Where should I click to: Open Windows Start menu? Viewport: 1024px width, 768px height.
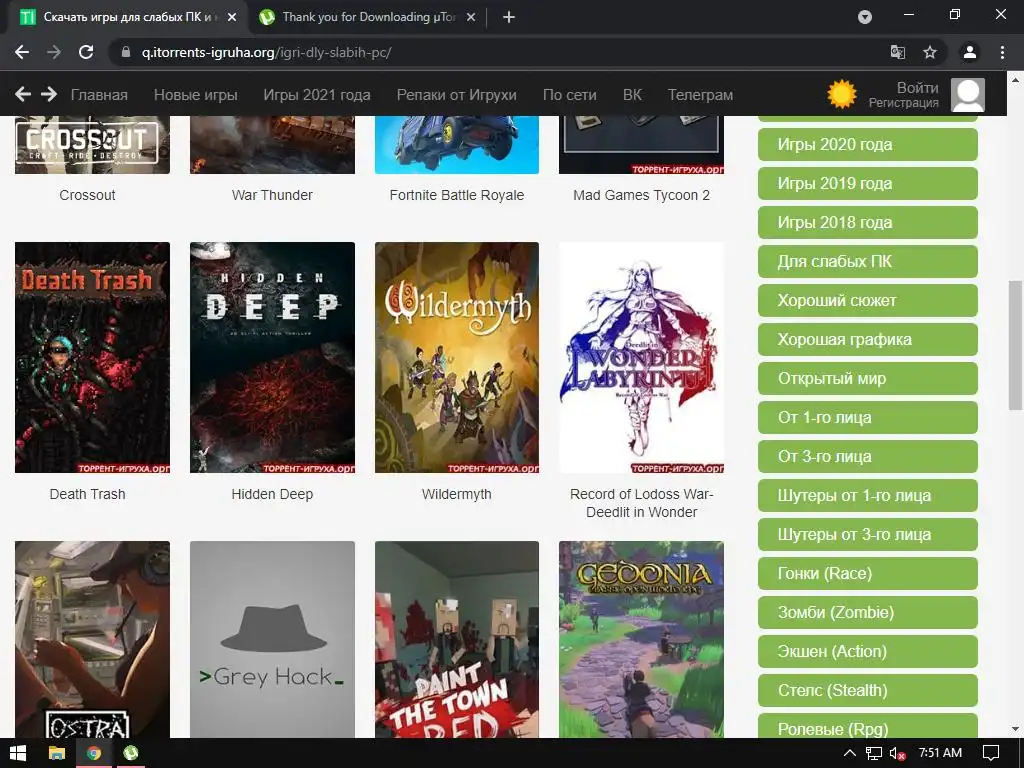(18, 753)
